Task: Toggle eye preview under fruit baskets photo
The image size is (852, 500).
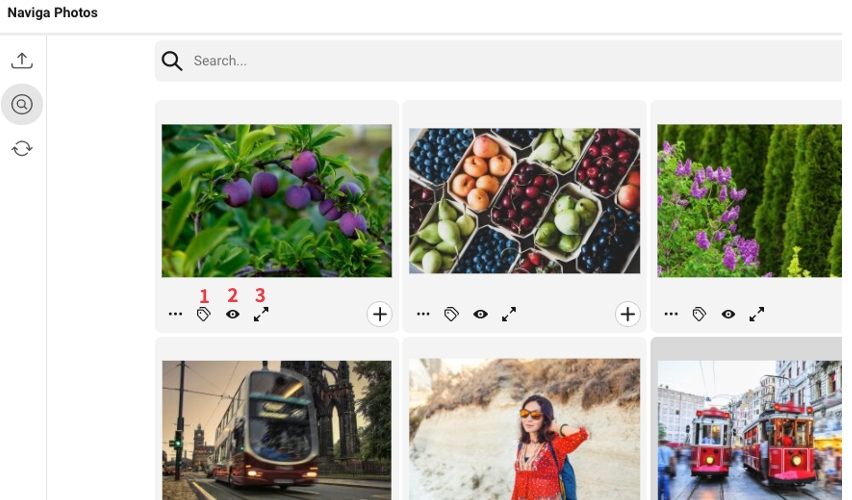Action: click(481, 314)
